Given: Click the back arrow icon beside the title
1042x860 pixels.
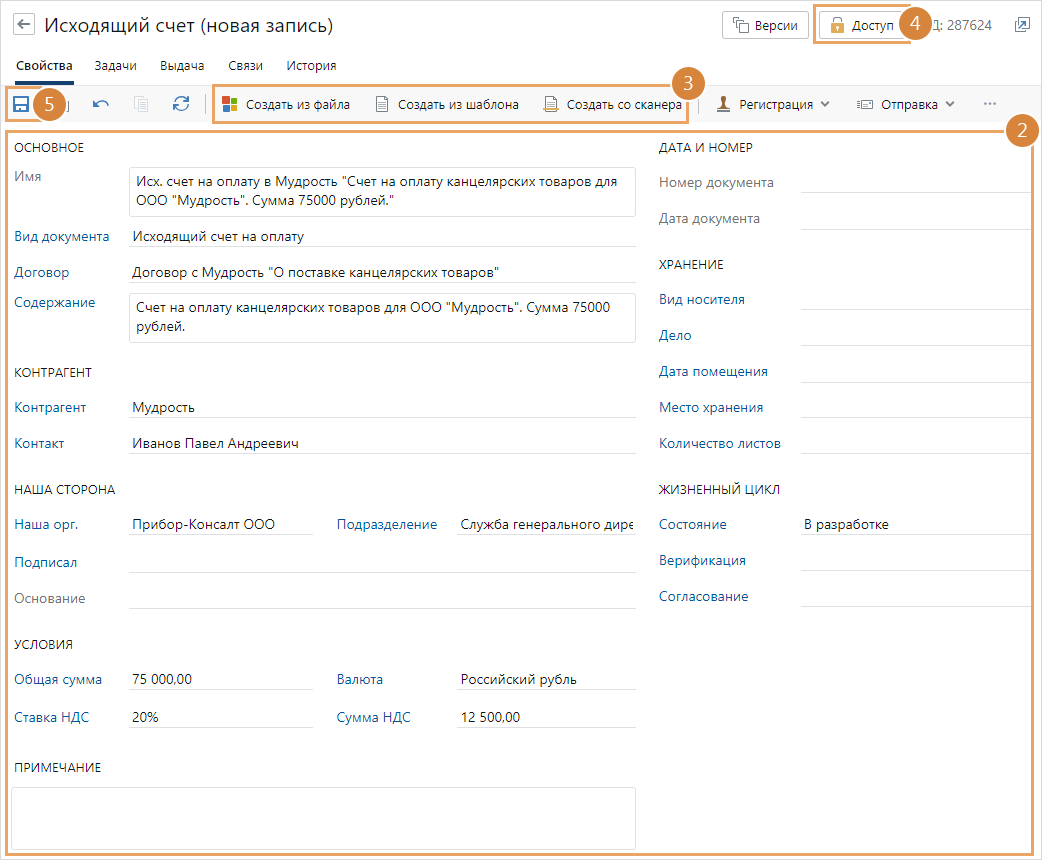Looking at the screenshot, I should click(x=24, y=25).
